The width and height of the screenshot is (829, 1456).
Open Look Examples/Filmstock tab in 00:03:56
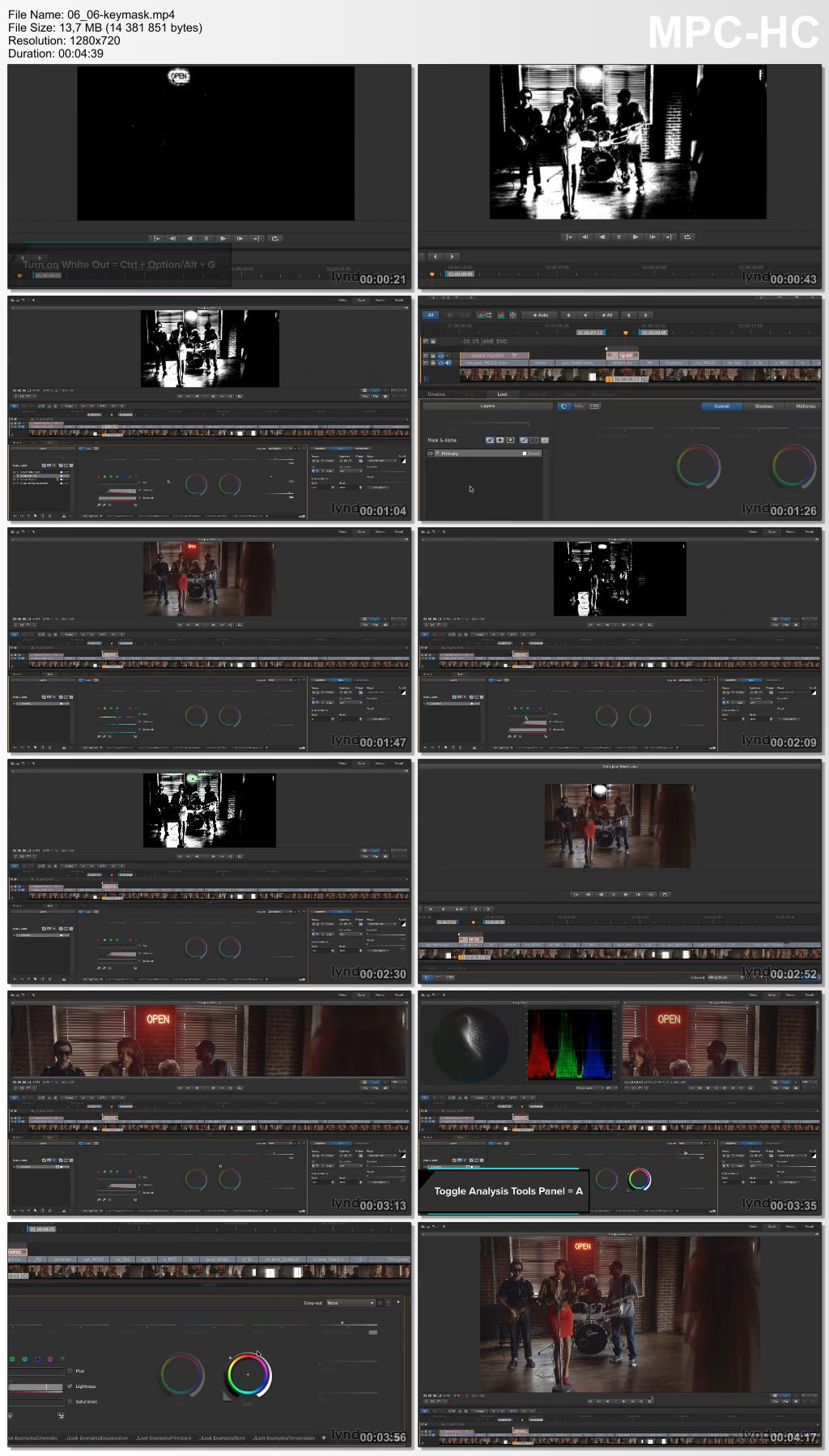point(164,1437)
